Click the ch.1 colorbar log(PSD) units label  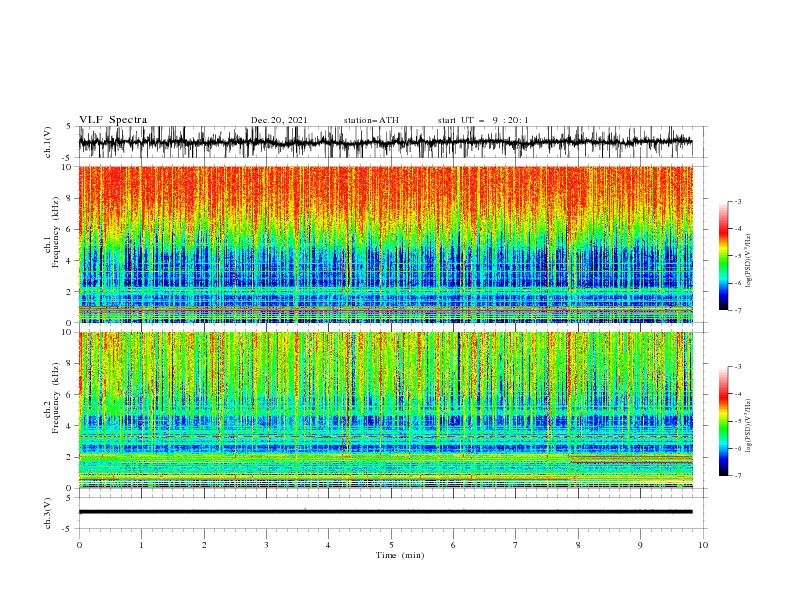tap(749, 261)
